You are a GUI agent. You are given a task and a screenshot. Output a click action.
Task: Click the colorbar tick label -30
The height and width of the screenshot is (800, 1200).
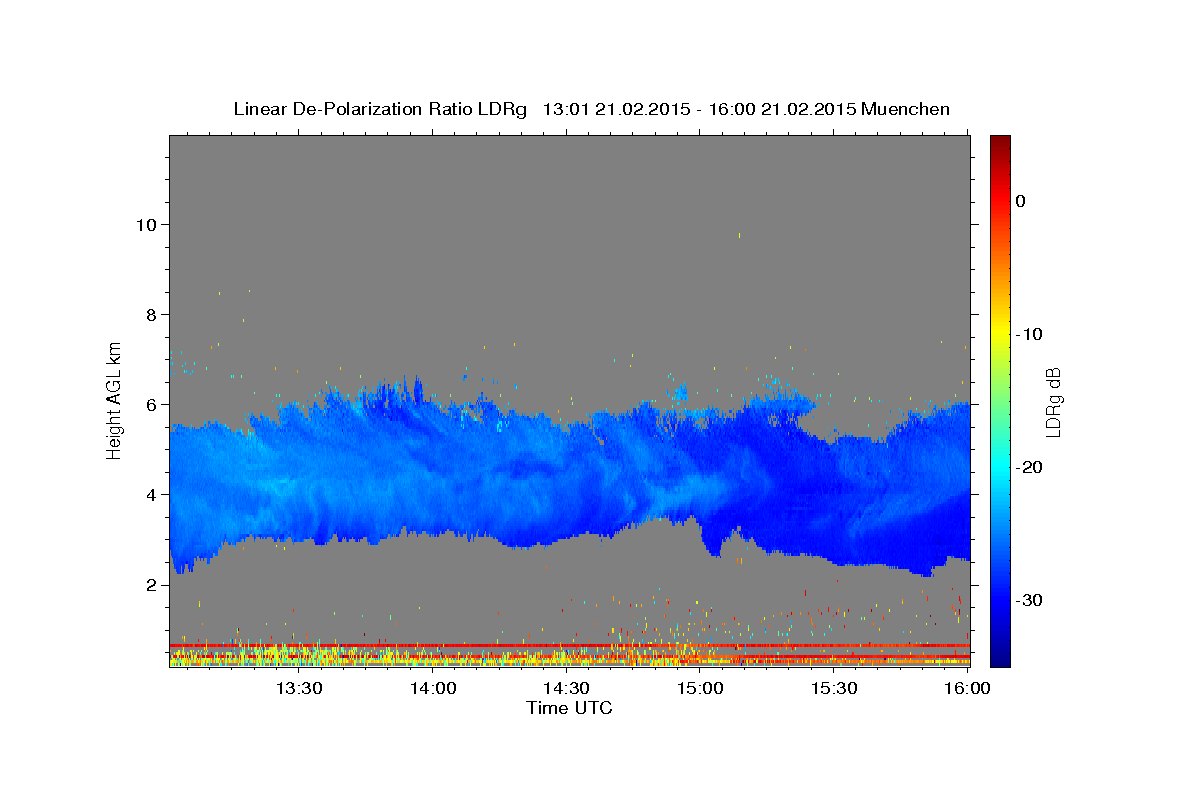(x=1028, y=600)
